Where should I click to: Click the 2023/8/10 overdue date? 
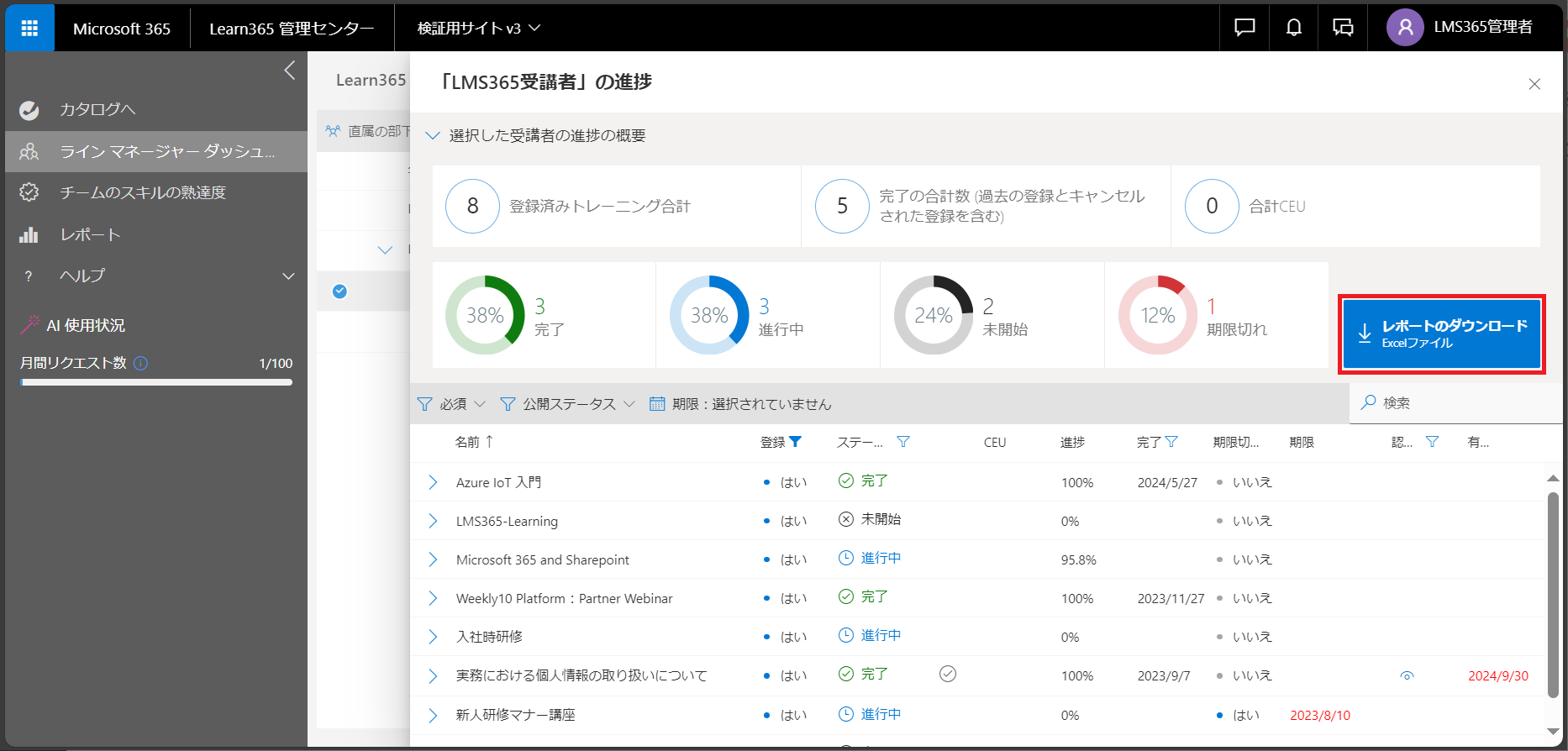click(1320, 715)
